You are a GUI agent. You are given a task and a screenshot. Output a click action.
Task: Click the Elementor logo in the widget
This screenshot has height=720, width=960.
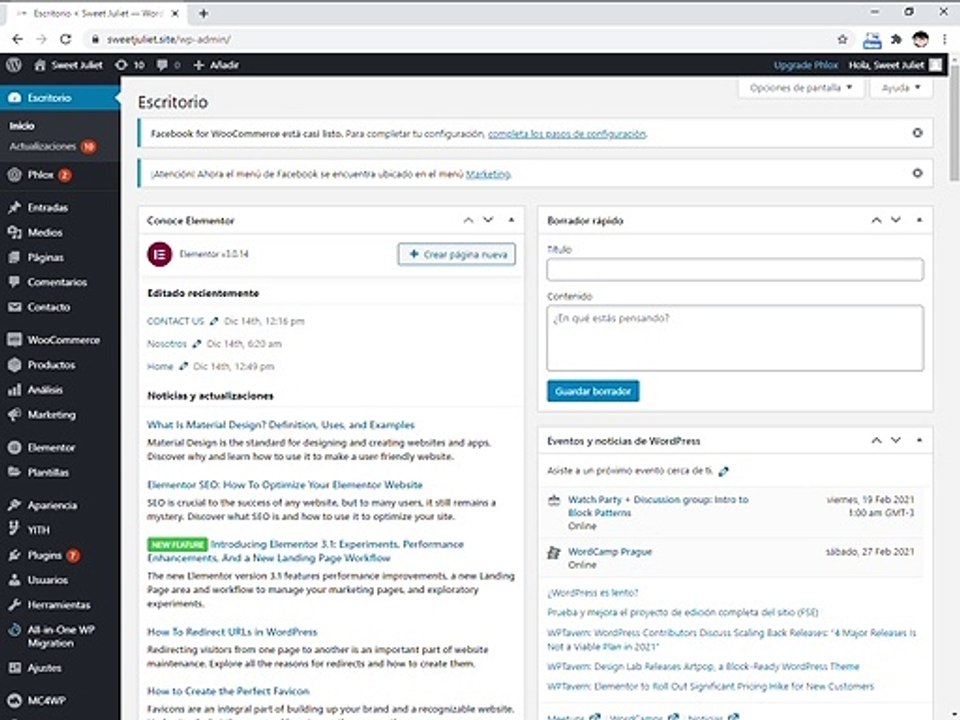160,254
